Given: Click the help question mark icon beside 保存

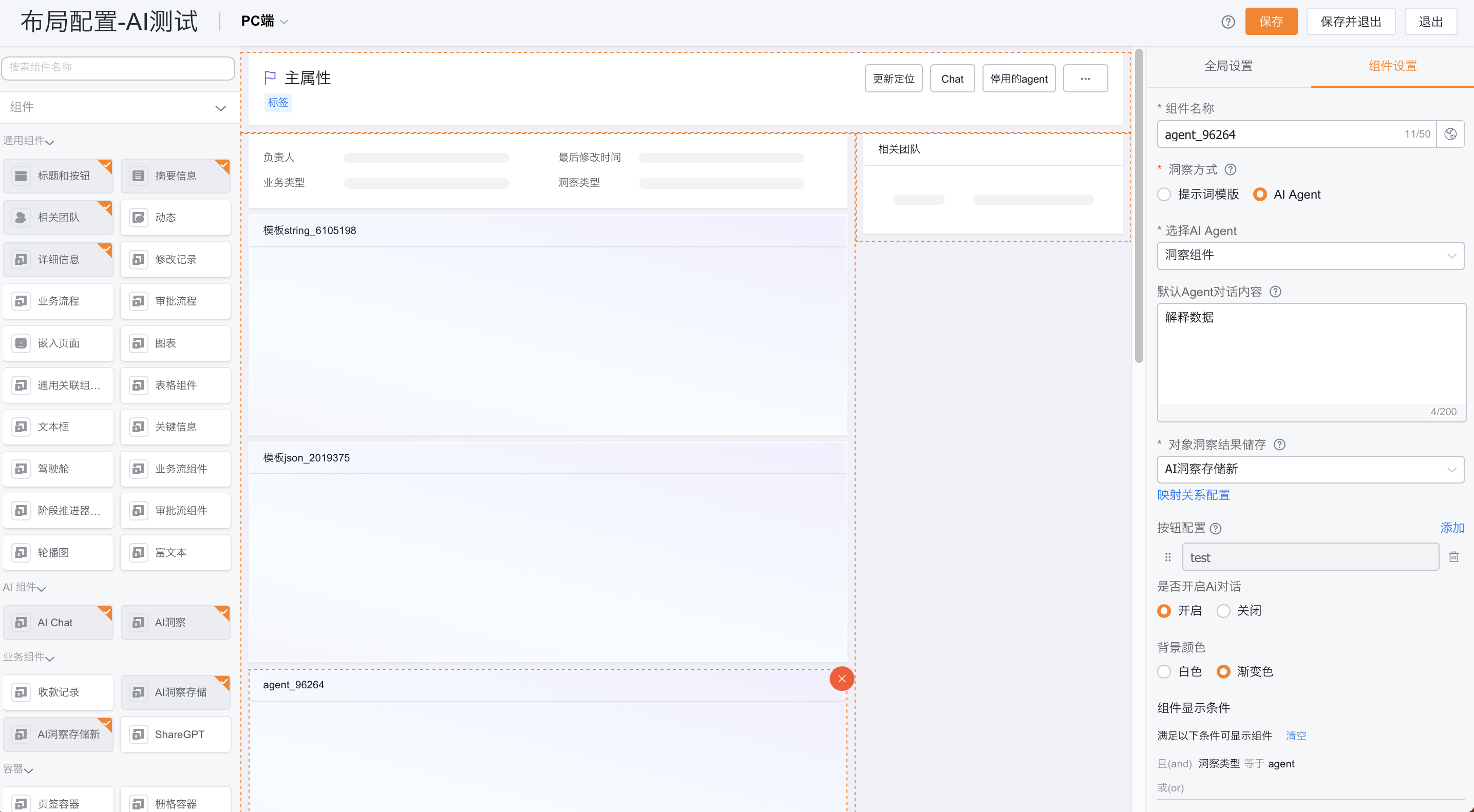Looking at the screenshot, I should 1228,22.
